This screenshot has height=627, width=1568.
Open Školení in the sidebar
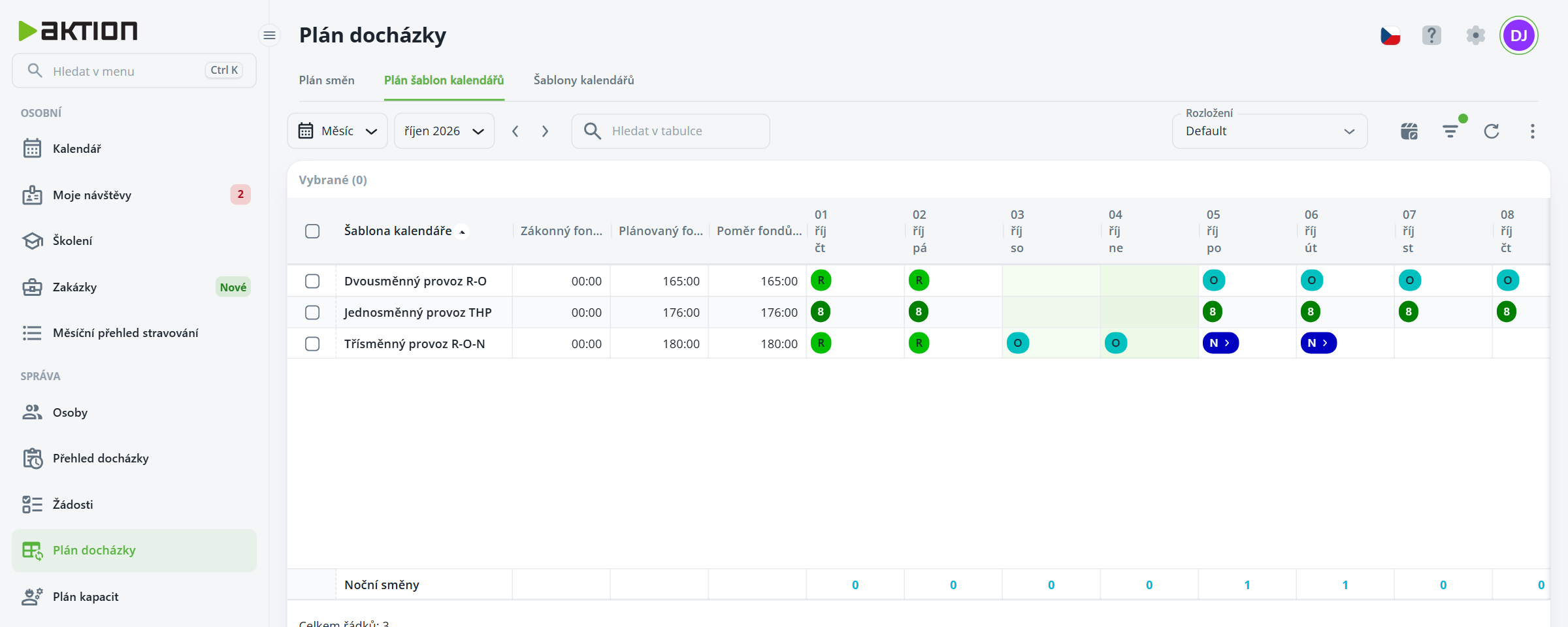(134, 241)
